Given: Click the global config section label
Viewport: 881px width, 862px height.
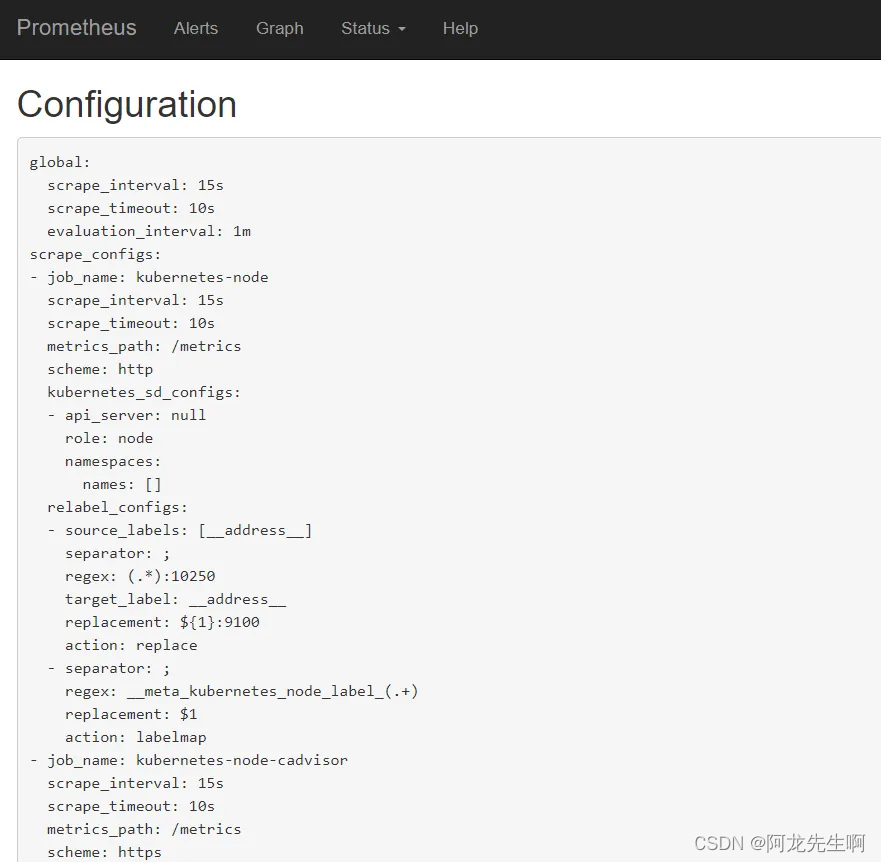Looking at the screenshot, I should coord(58,161).
